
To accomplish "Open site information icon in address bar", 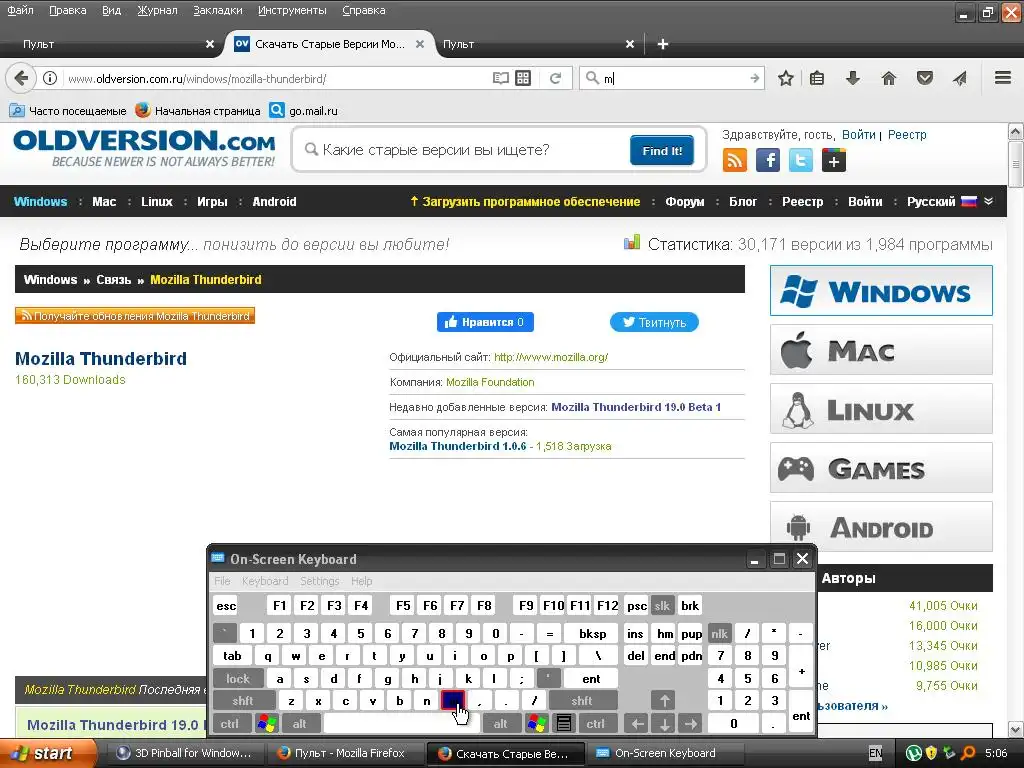I will (50, 78).
